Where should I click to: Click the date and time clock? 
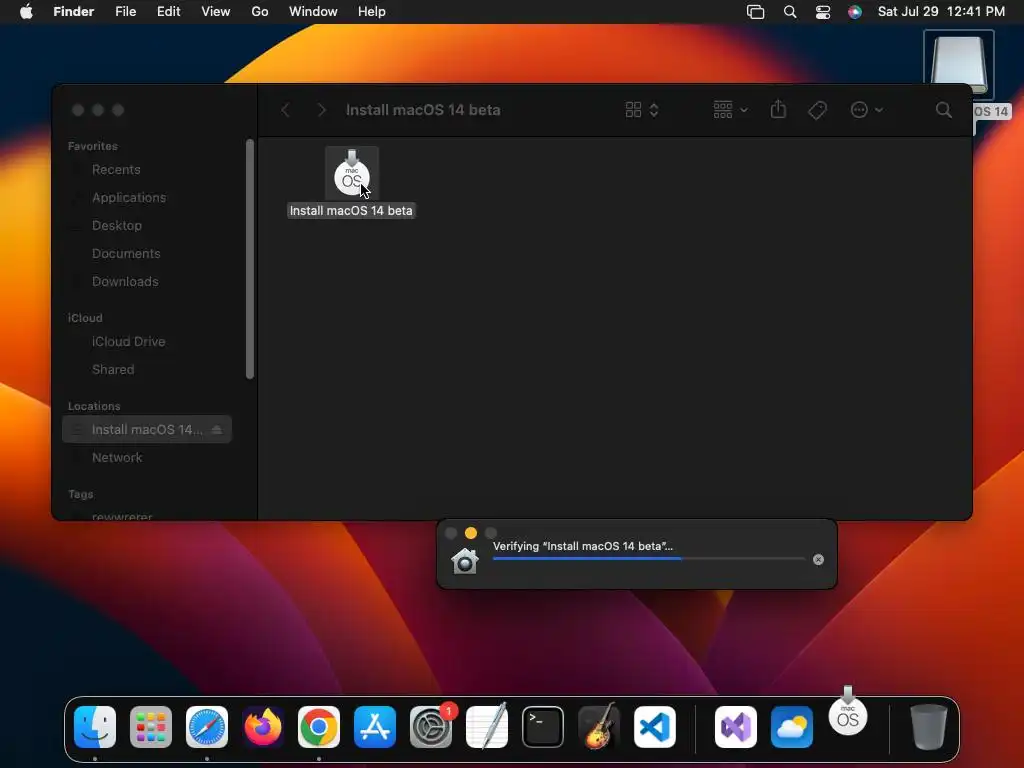pyautogui.click(x=941, y=12)
